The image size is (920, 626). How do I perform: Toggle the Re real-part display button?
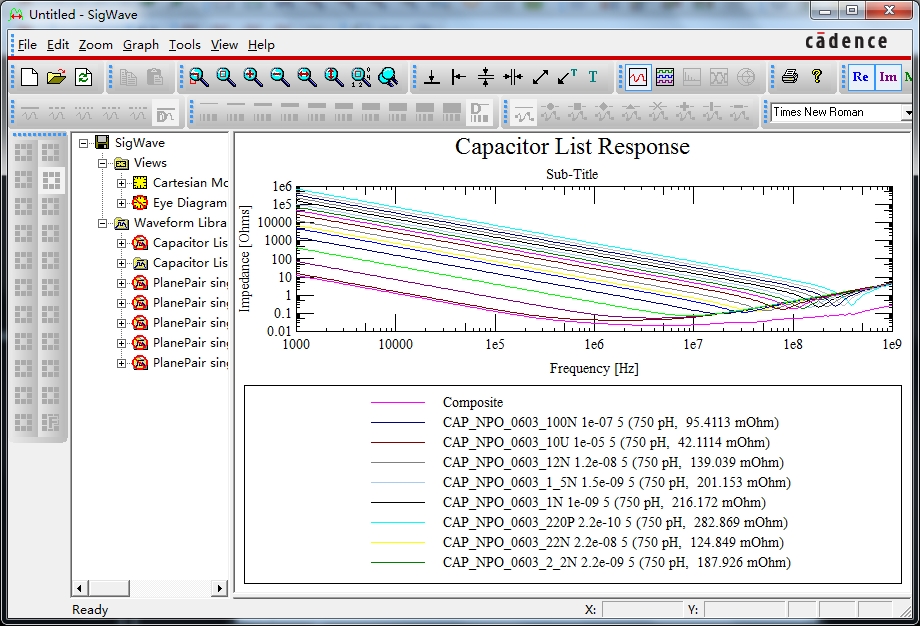[x=861, y=77]
